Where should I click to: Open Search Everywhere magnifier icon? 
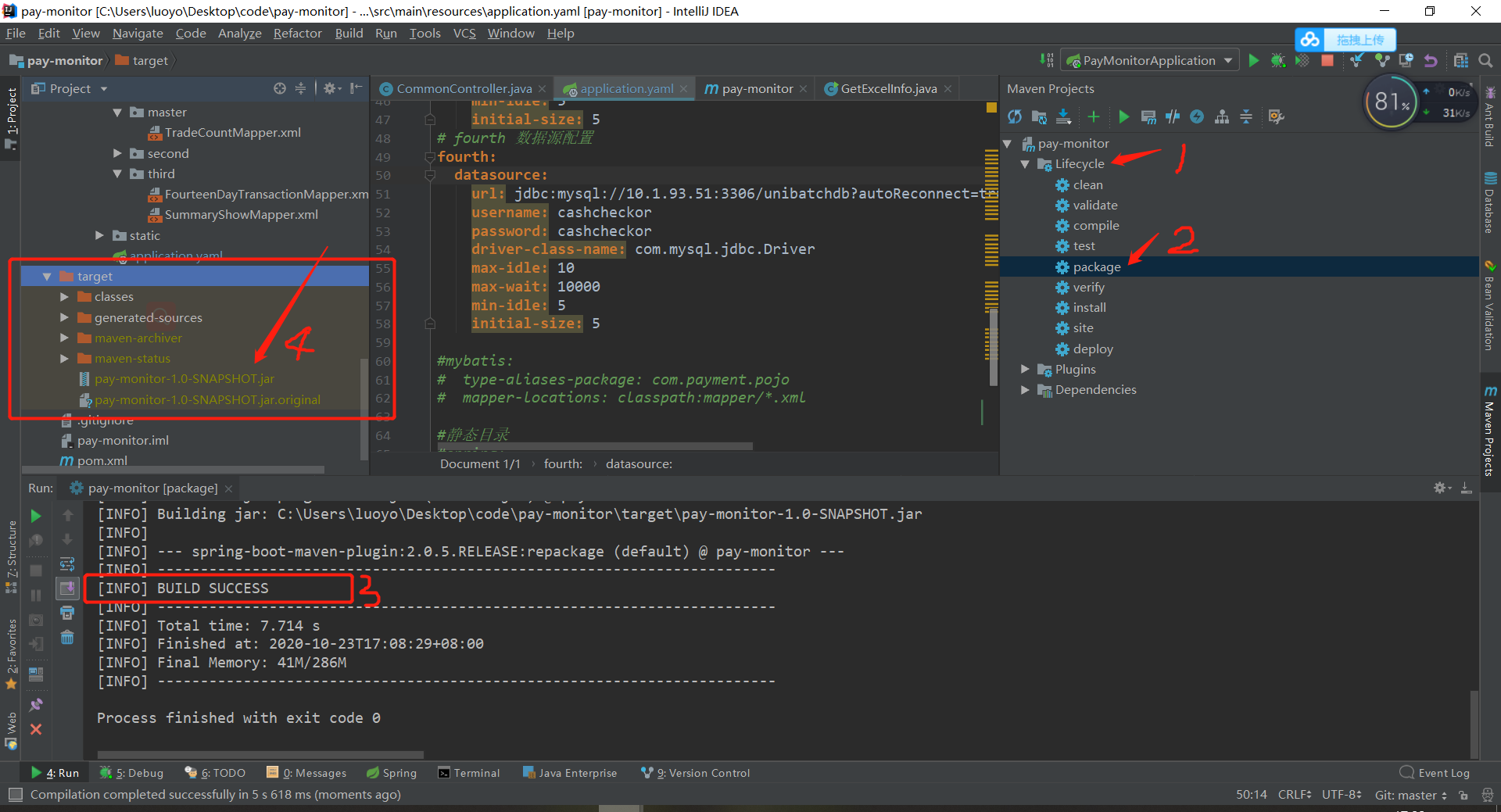[1486, 61]
